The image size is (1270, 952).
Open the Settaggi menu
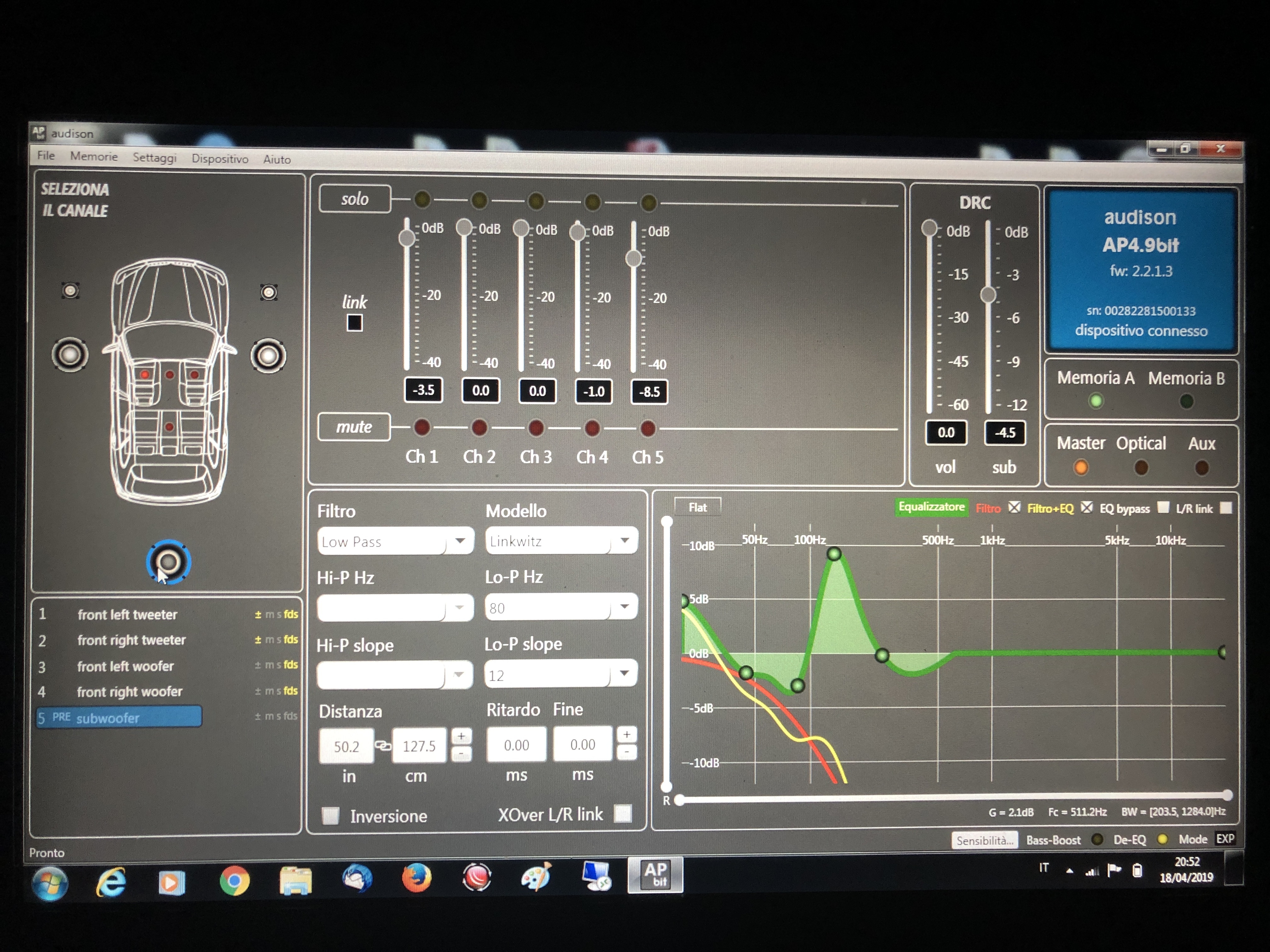[x=154, y=158]
